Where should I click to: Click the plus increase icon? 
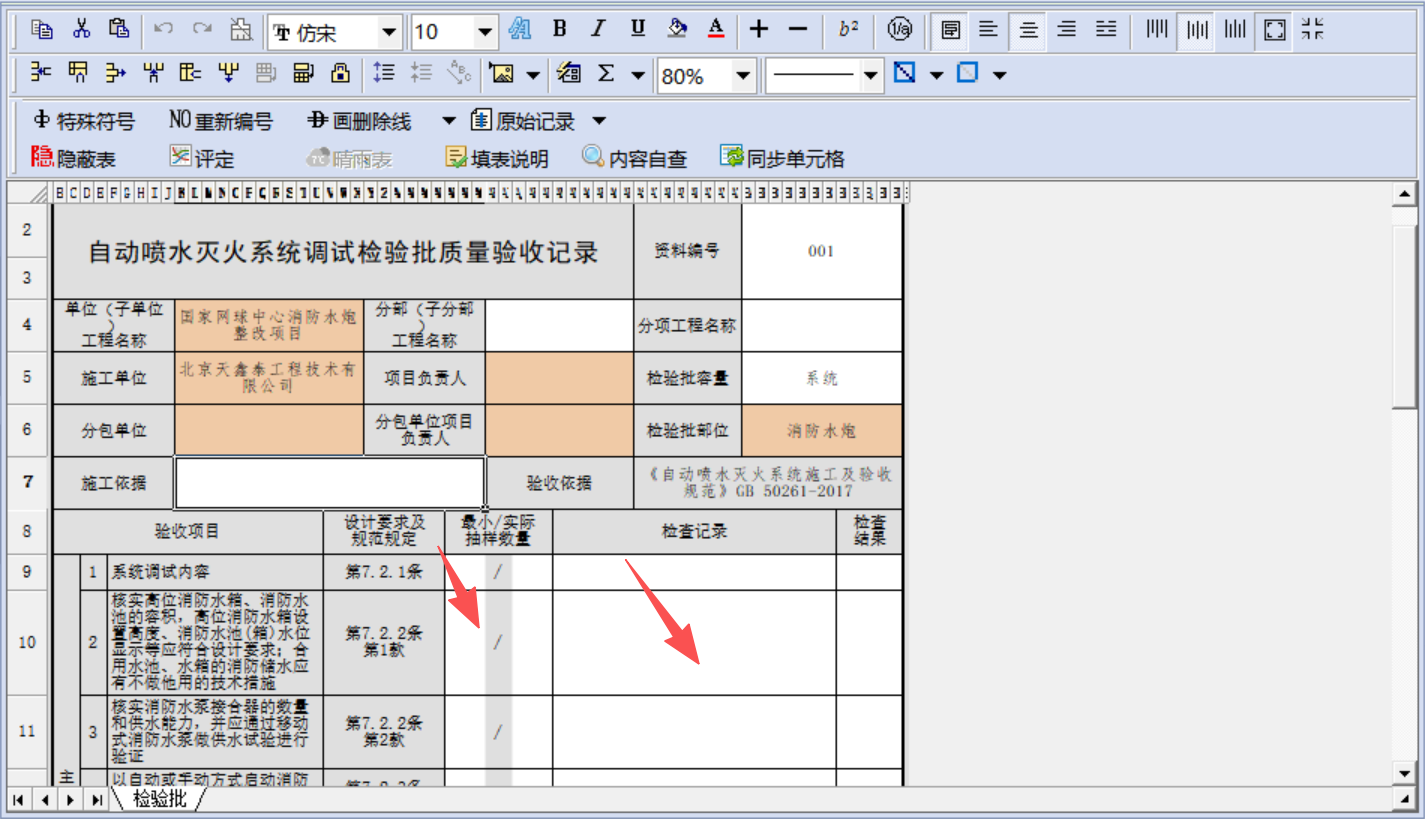coord(759,30)
